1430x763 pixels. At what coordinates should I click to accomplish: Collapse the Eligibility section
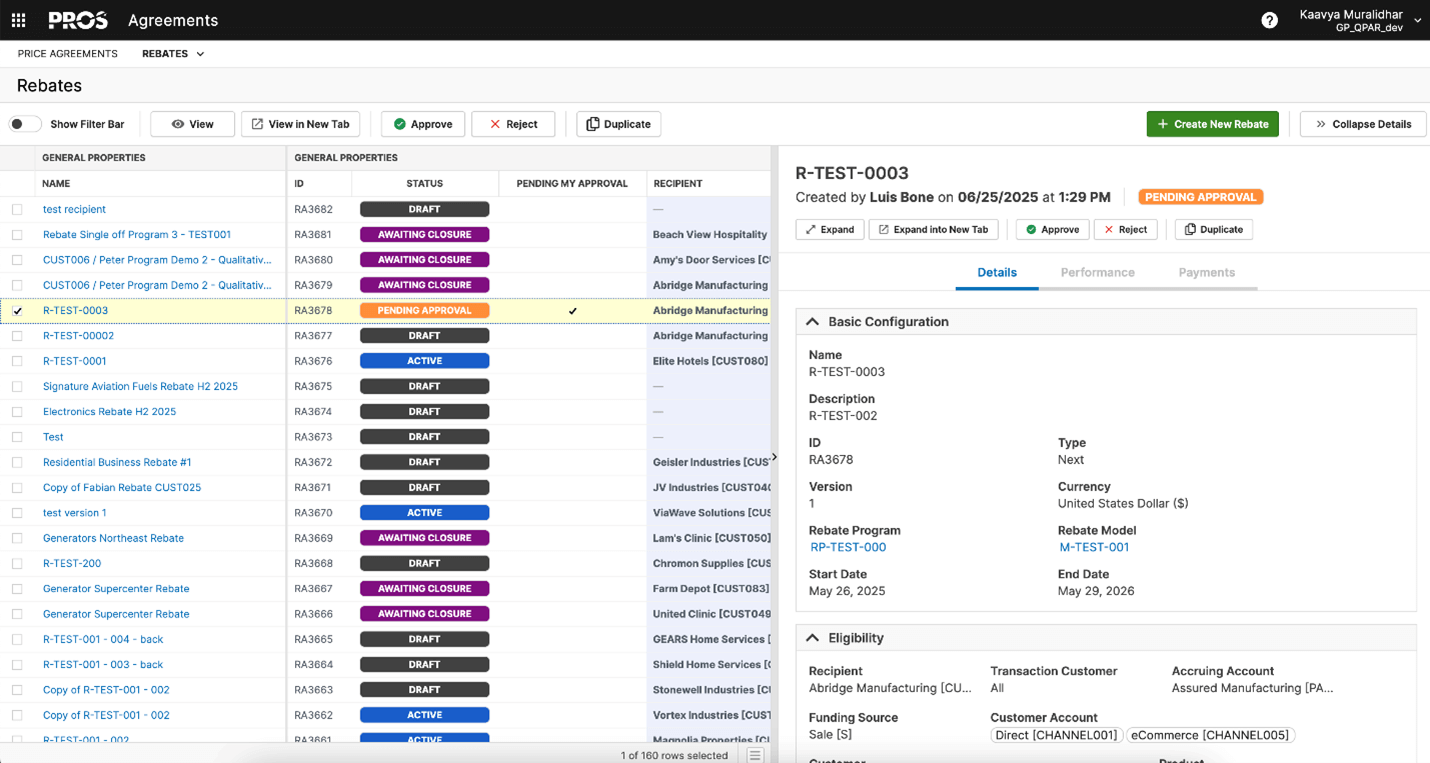point(813,638)
